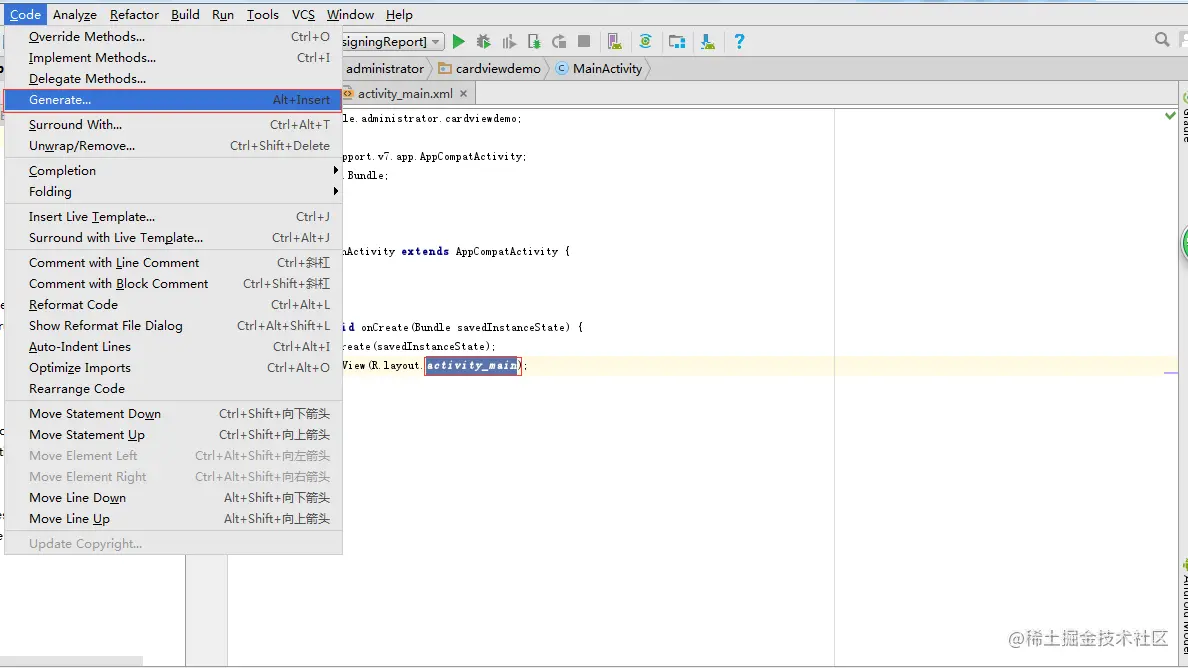The height and width of the screenshot is (668, 1188).
Task: Expand the Folding submenu
Action: 173,192
